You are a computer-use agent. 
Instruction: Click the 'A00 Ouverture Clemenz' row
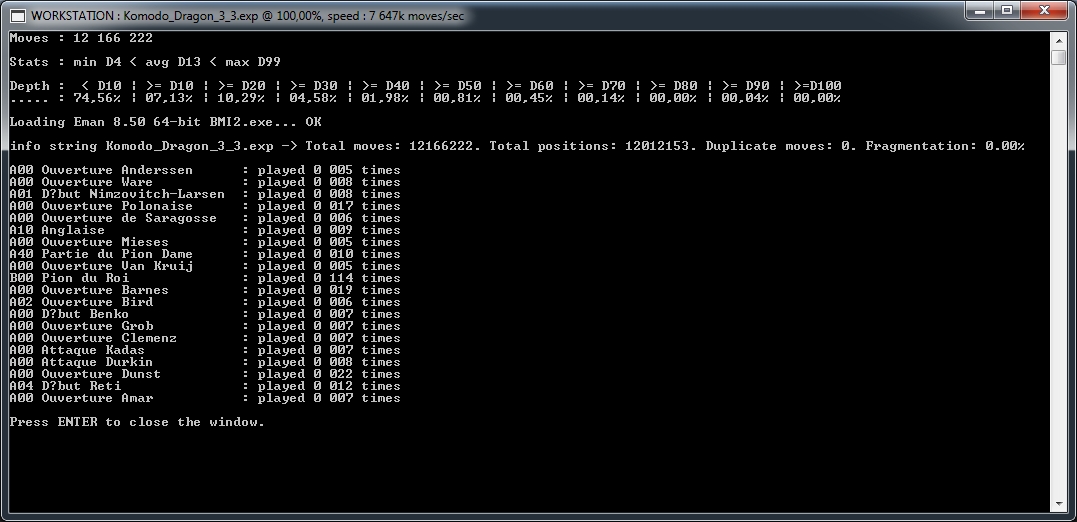point(205,338)
